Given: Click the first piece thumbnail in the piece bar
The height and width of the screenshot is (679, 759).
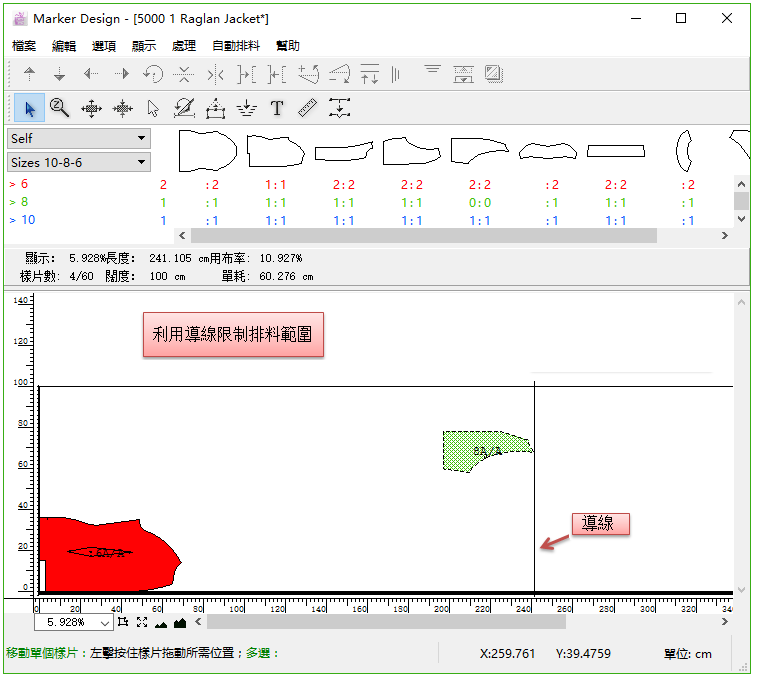Looking at the screenshot, I should [207, 150].
